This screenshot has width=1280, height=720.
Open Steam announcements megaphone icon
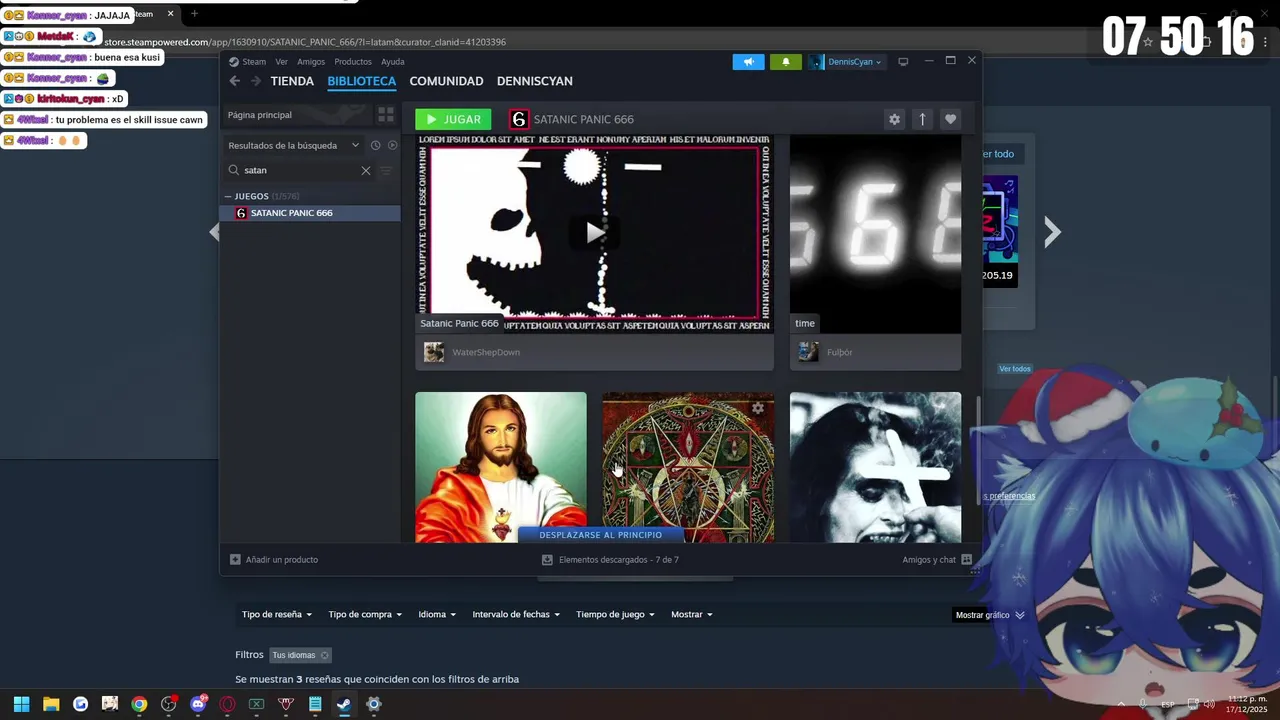748,62
